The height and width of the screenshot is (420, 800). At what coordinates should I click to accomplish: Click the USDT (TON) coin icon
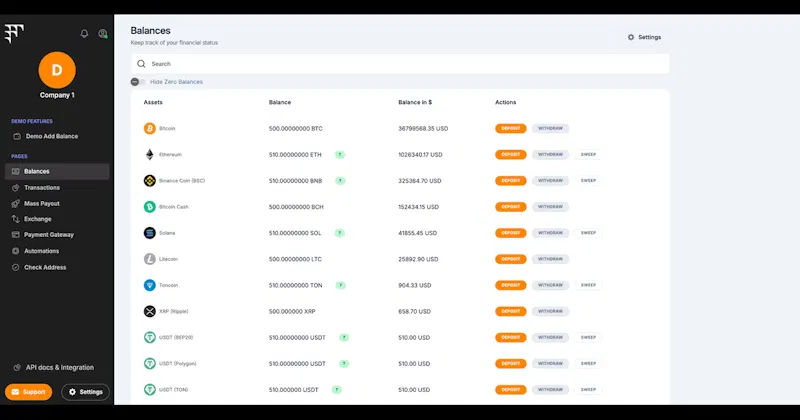pos(149,389)
